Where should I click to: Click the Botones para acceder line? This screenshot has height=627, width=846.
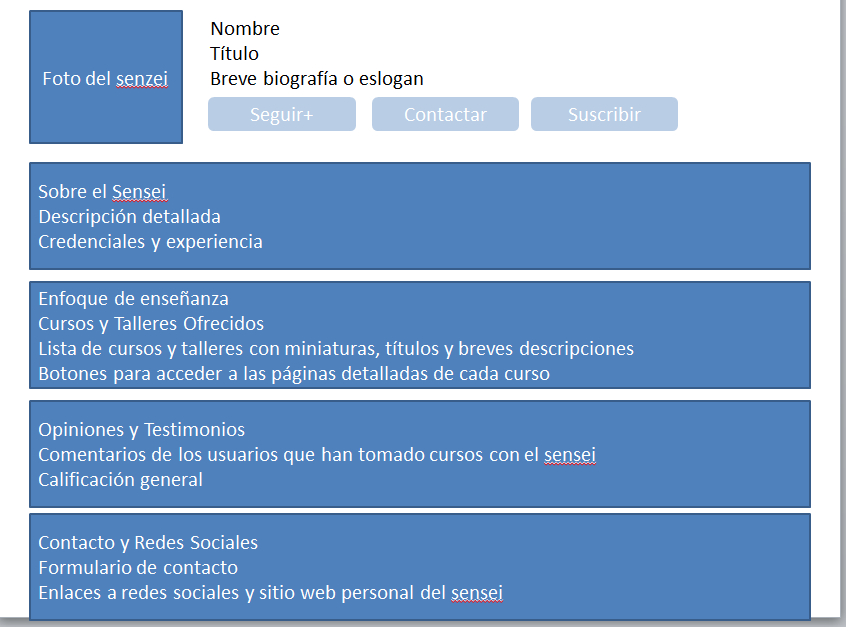pos(294,374)
